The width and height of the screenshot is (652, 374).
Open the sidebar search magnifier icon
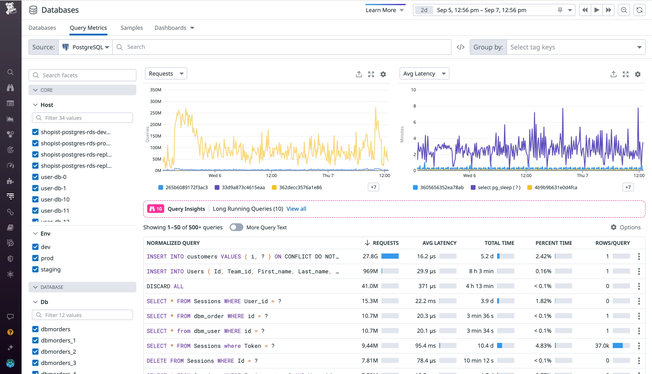10,72
